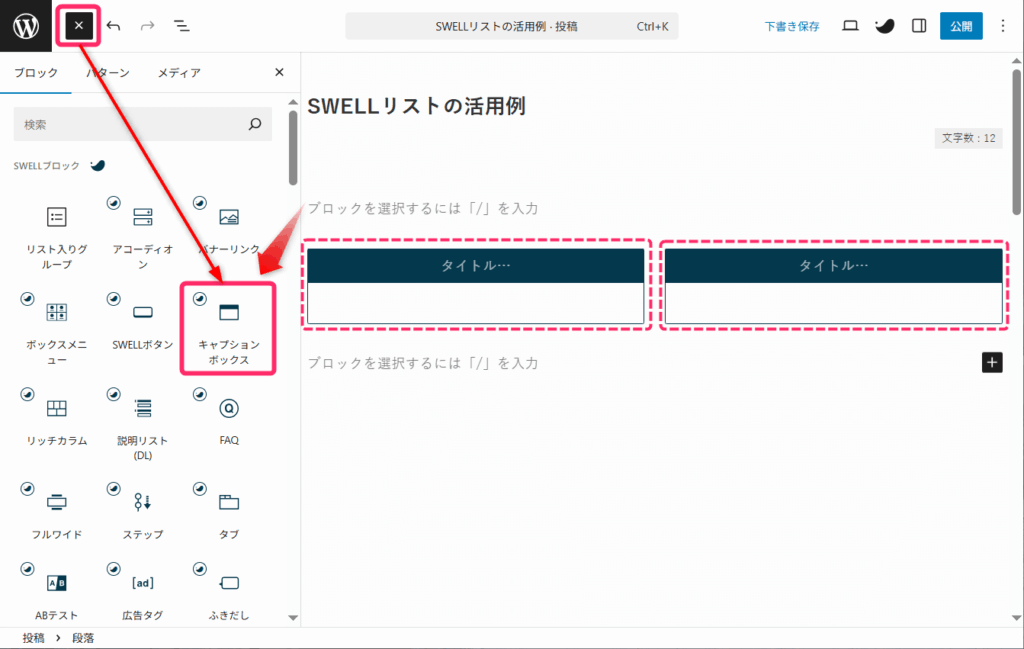Click the inserter panel scrollbar thumb
Screen dimensions: 1024x649
point(293,148)
